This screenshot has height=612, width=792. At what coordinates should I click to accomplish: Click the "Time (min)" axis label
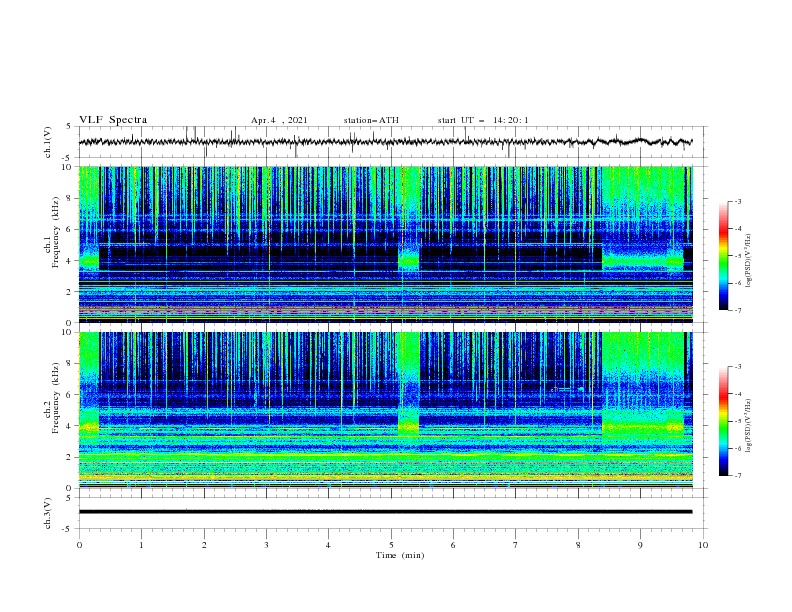(400, 555)
